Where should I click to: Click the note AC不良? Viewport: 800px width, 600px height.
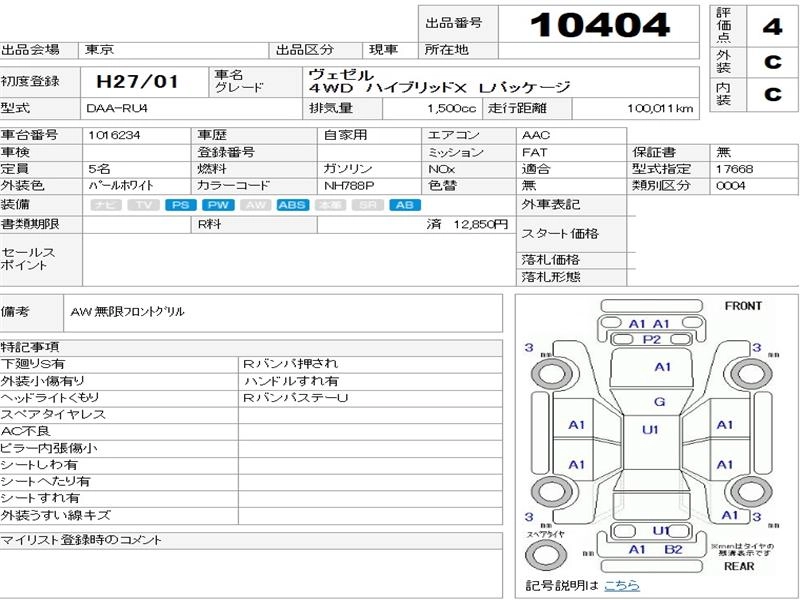click(26, 431)
